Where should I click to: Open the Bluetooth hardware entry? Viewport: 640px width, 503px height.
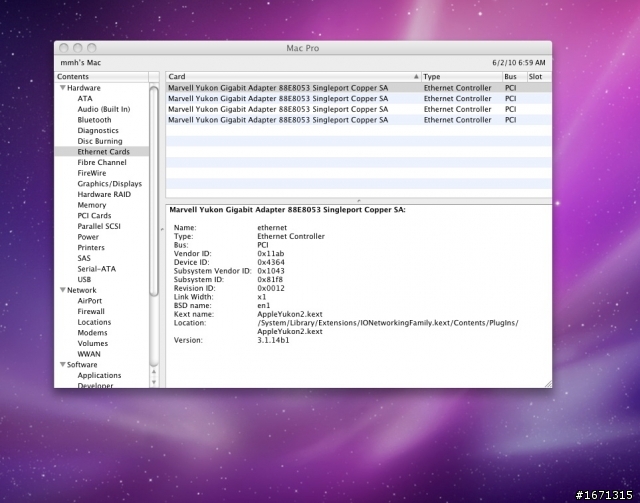tap(94, 120)
